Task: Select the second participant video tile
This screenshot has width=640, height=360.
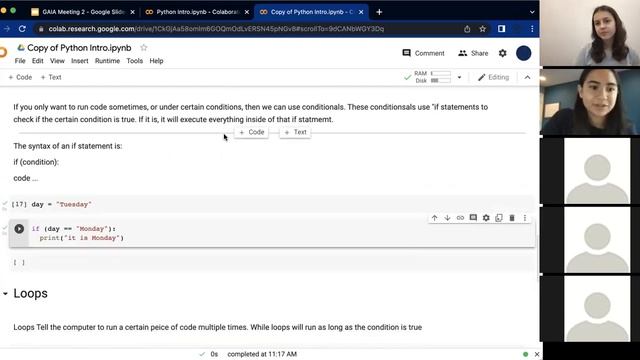Action: click(590, 102)
